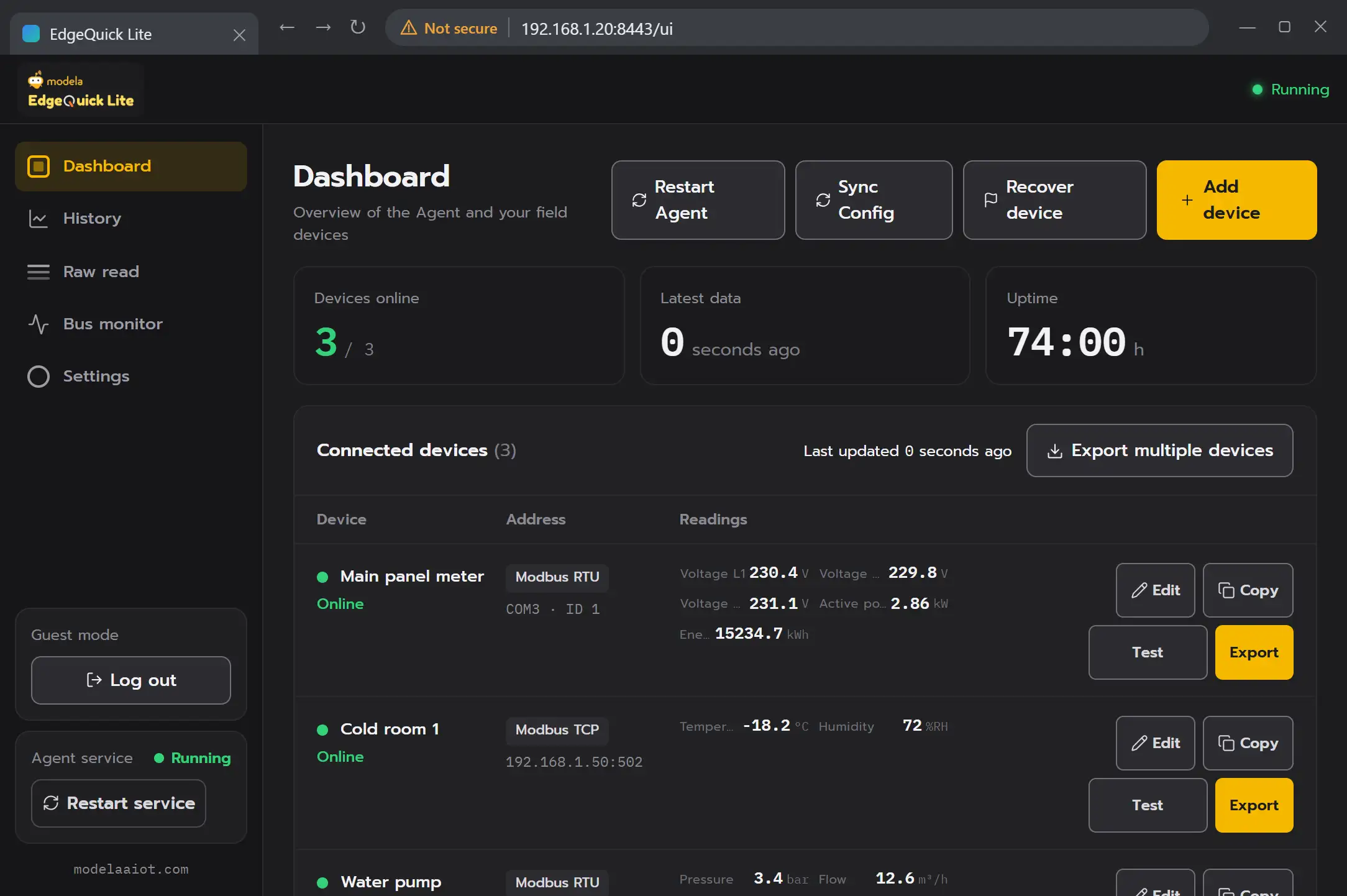Click the EdgeQuick Lite logo
This screenshot has height=896, width=1347.
coord(81,91)
